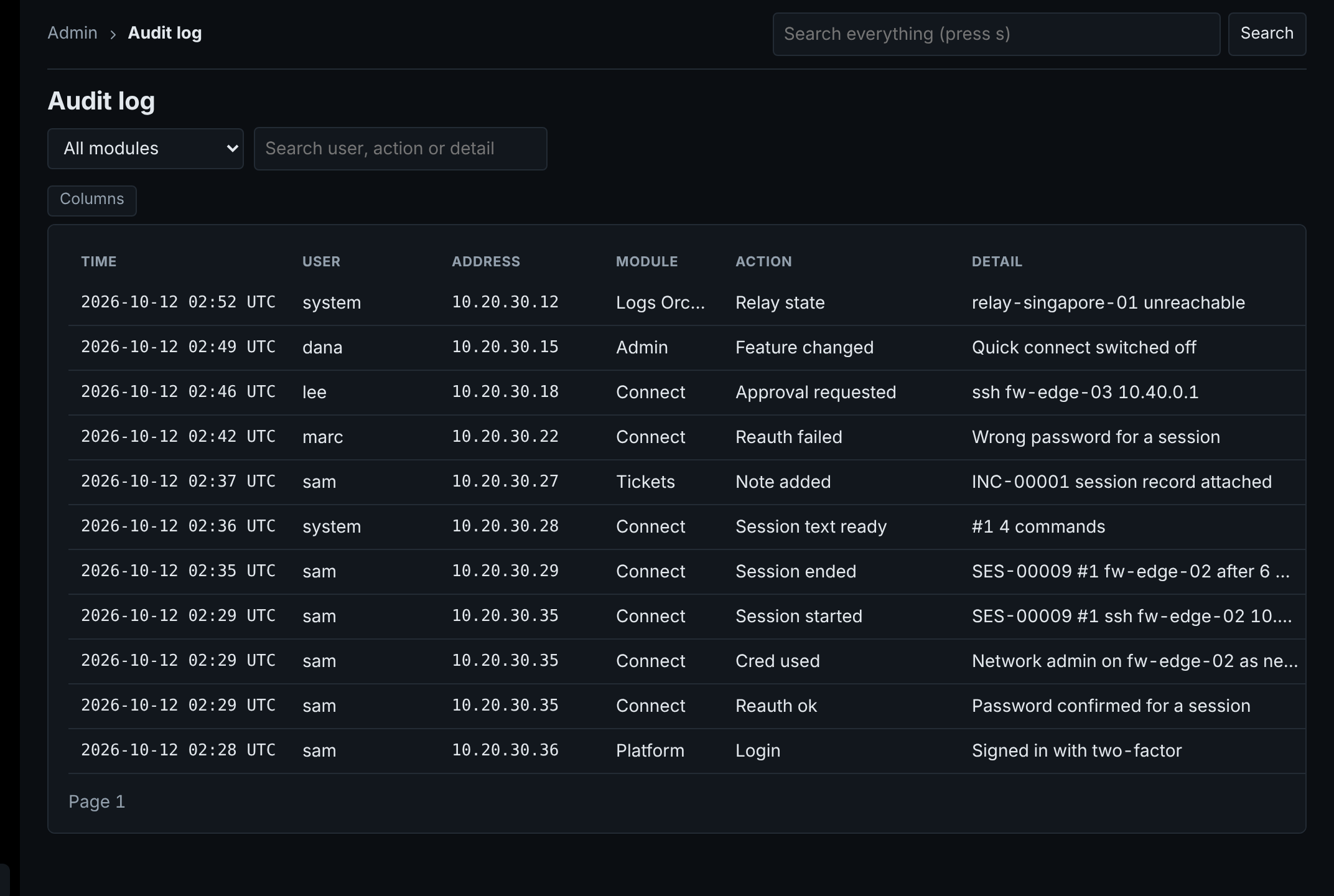Click 'Logs Orc...' module cell

[x=661, y=302]
